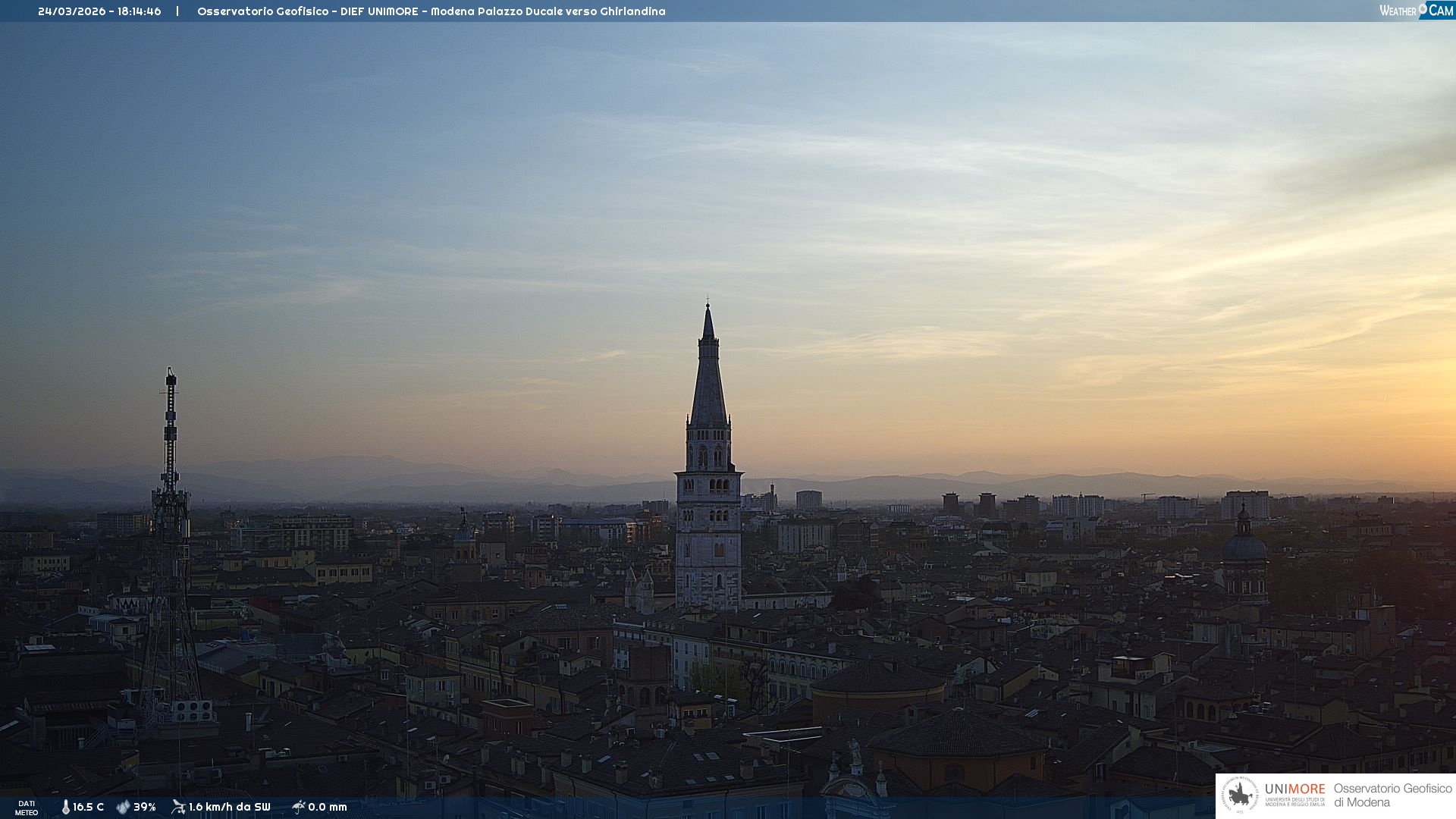This screenshot has width=1456, height=819.
Task: Click the UNIMORE logo text
Action: pos(1294,789)
